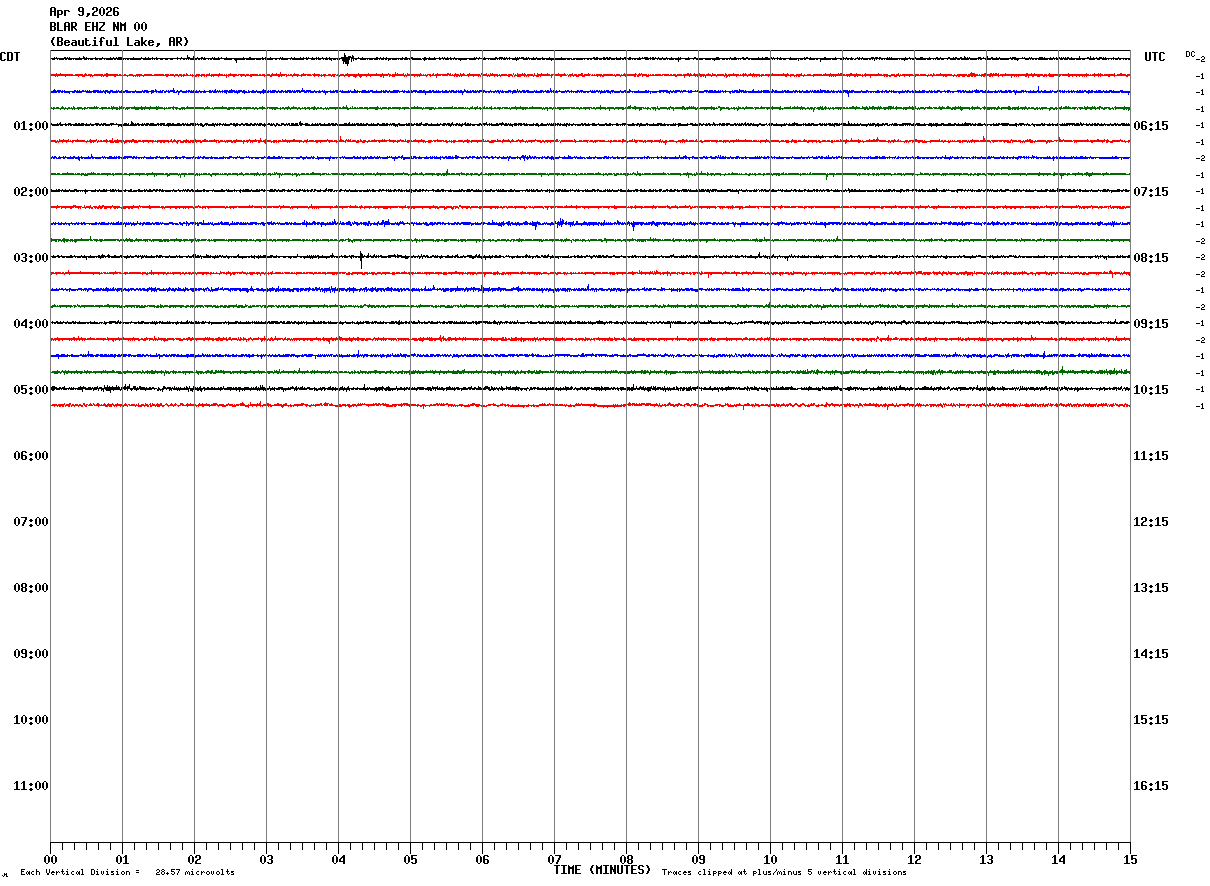
Task: Click the black seismic burst near minute 04, top trace
Action: (347, 59)
